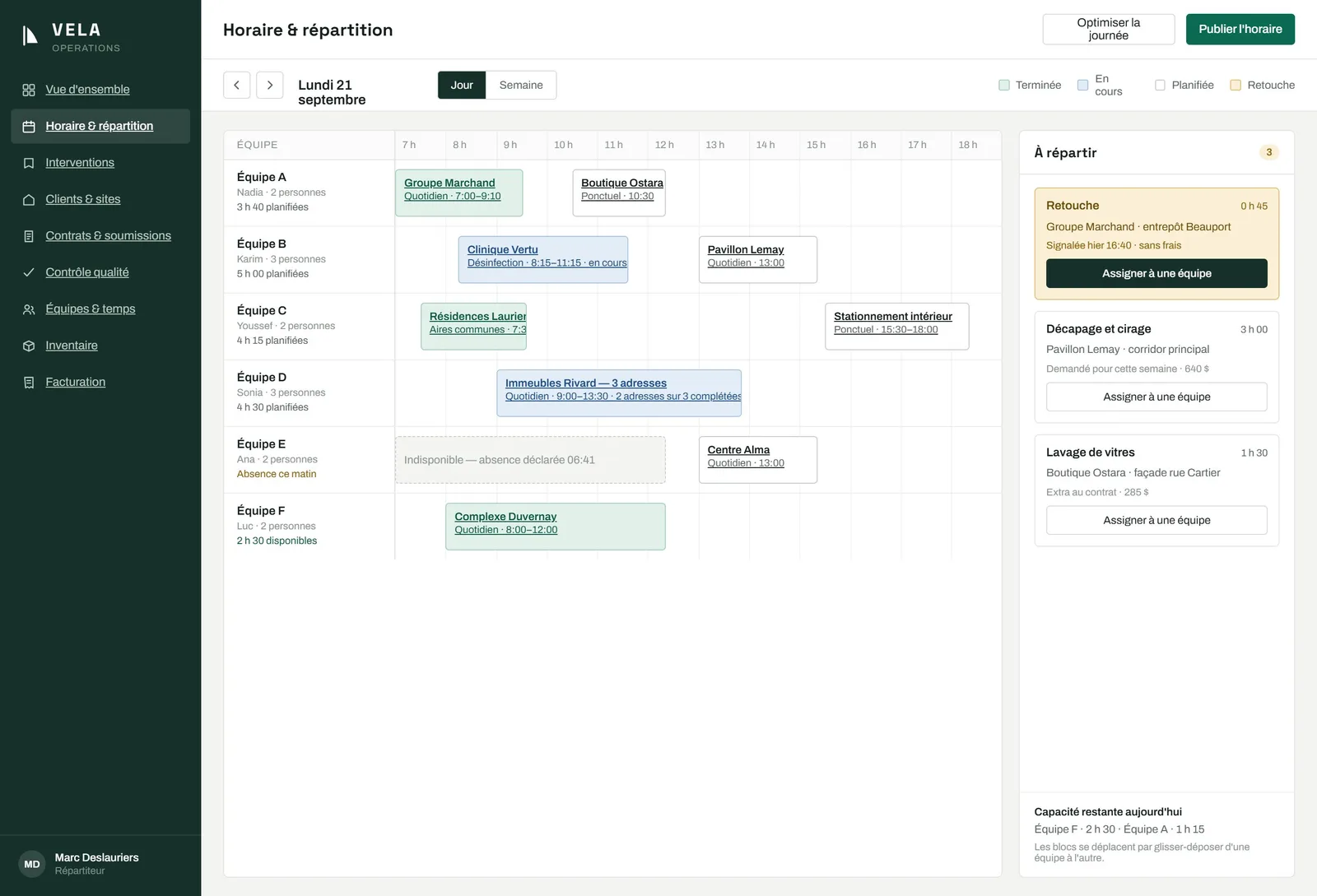Open Inventaire in the sidebar
The height and width of the screenshot is (896, 1317).
(100, 346)
